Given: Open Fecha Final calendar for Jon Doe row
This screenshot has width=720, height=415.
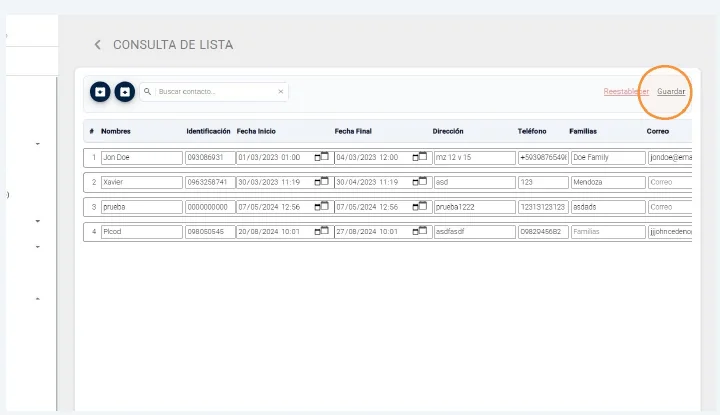Looking at the screenshot, I should click(x=419, y=157).
